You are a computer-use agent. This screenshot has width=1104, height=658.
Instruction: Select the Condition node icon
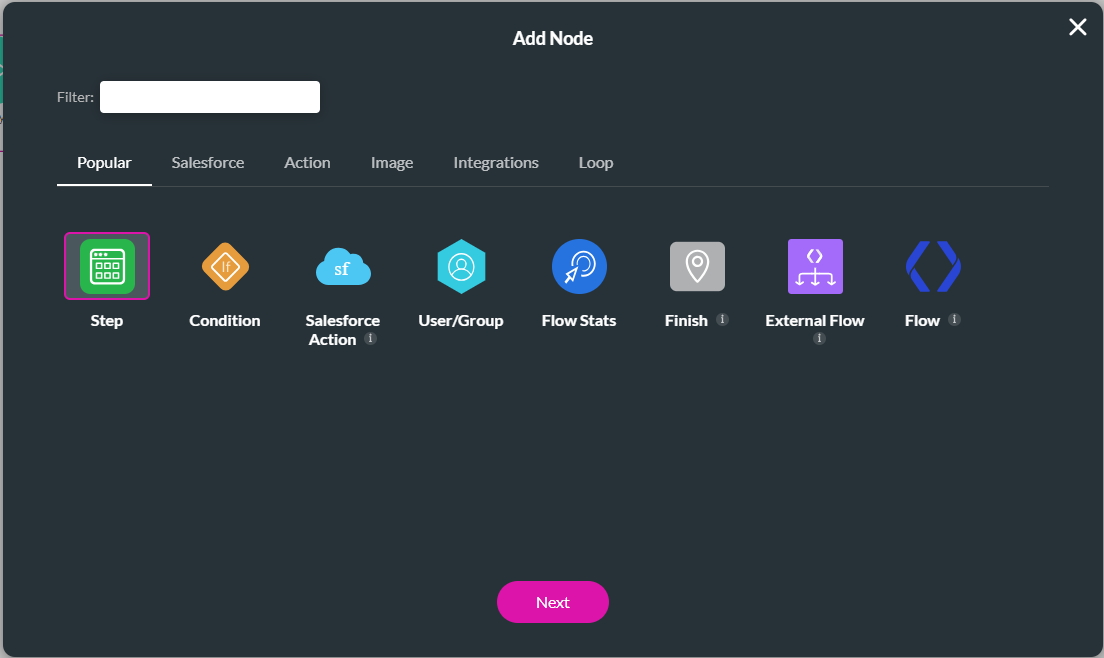click(x=224, y=266)
